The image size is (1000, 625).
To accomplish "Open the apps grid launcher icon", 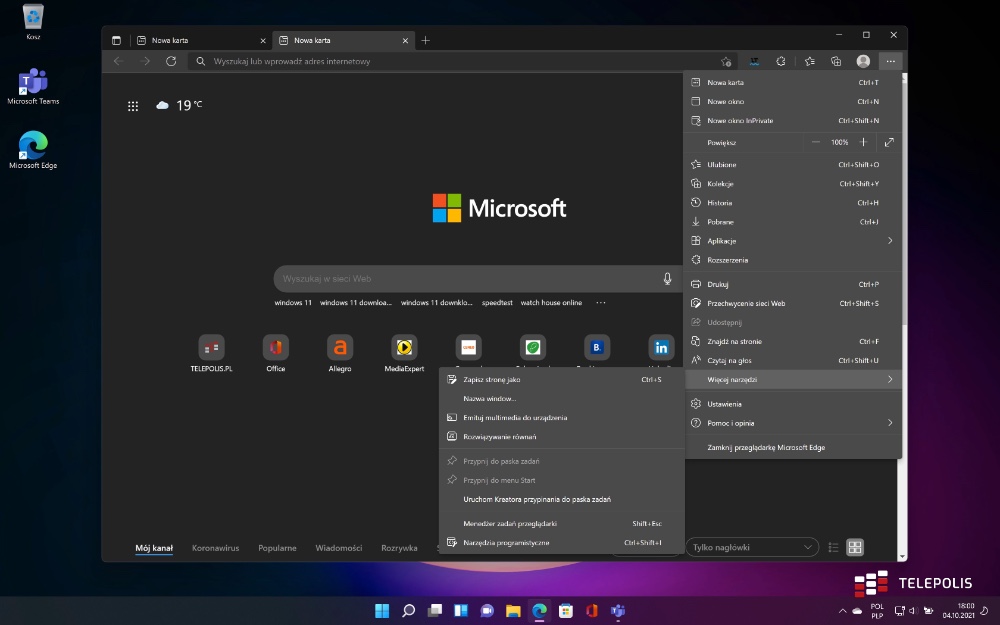I will click(133, 106).
